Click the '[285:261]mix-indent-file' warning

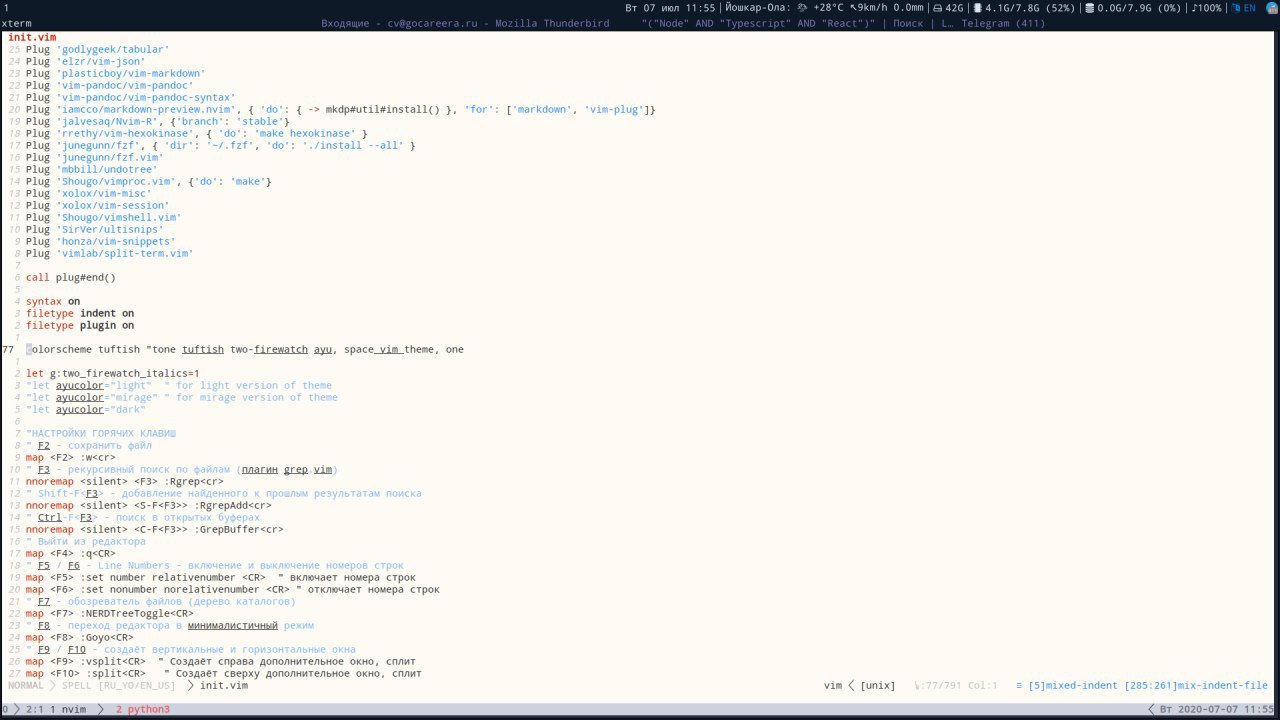(x=1196, y=685)
